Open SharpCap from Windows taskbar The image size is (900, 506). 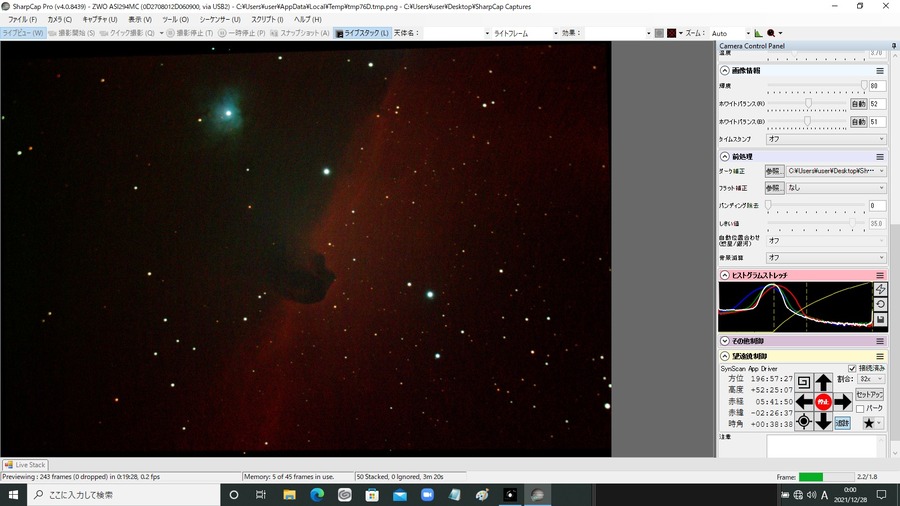(x=537, y=495)
